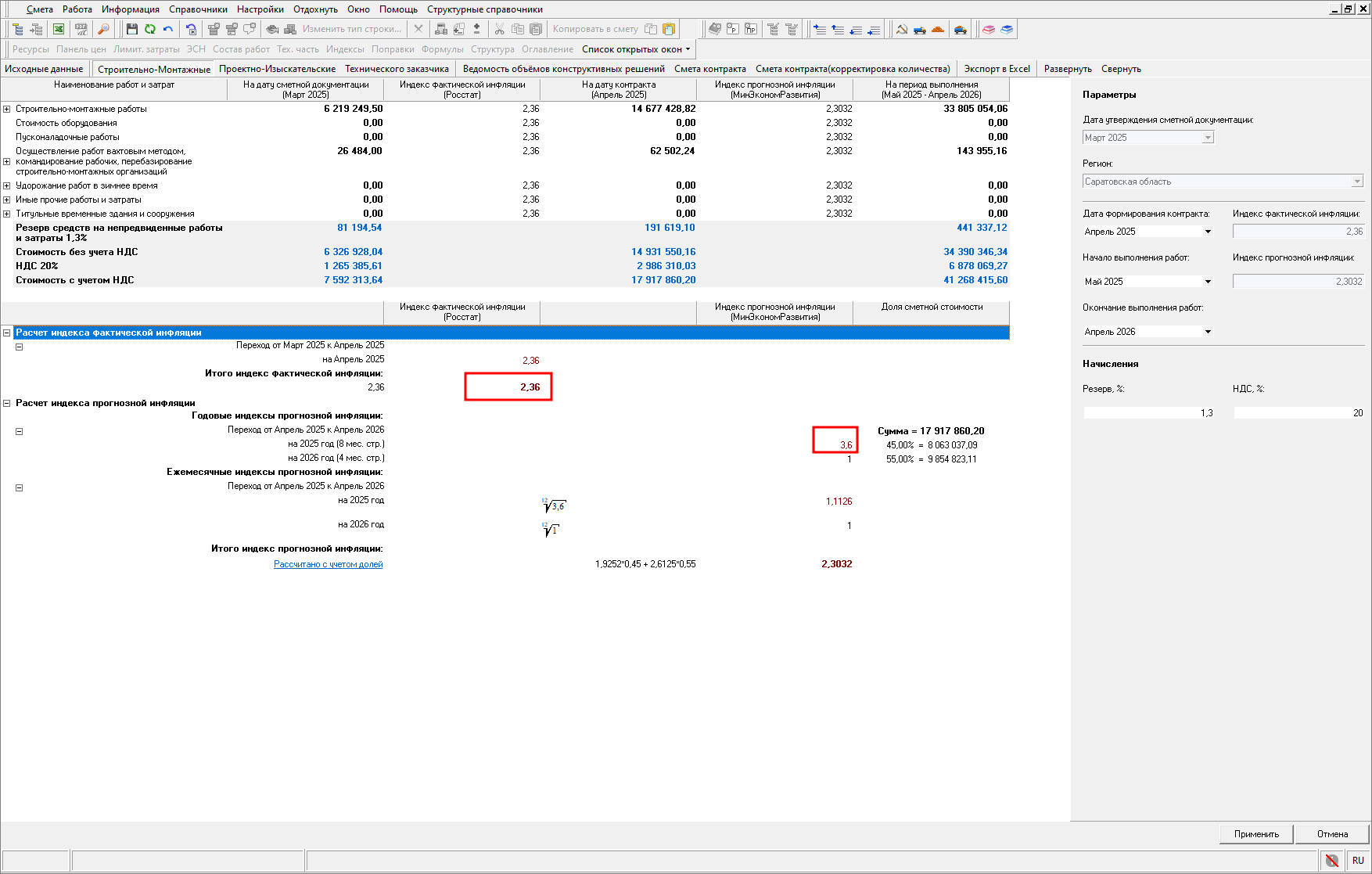Collapse the Расчет индекса фактической инфляции section
The image size is (1372, 874).
(x=7, y=333)
